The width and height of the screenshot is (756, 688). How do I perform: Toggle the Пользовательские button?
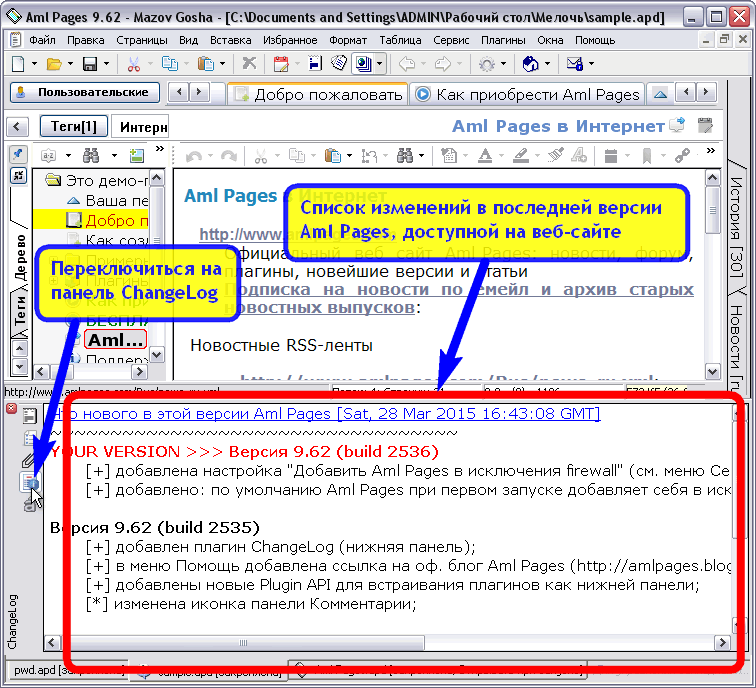[x=85, y=92]
